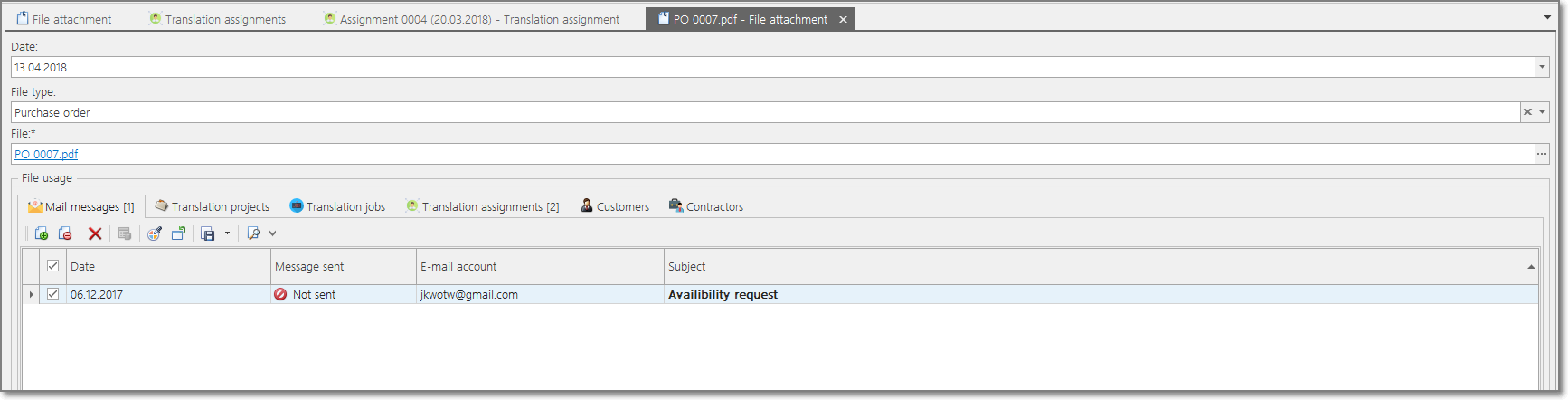Select the Mail messages [1] tab
This screenshot has width=1568, height=400.
[81, 206]
